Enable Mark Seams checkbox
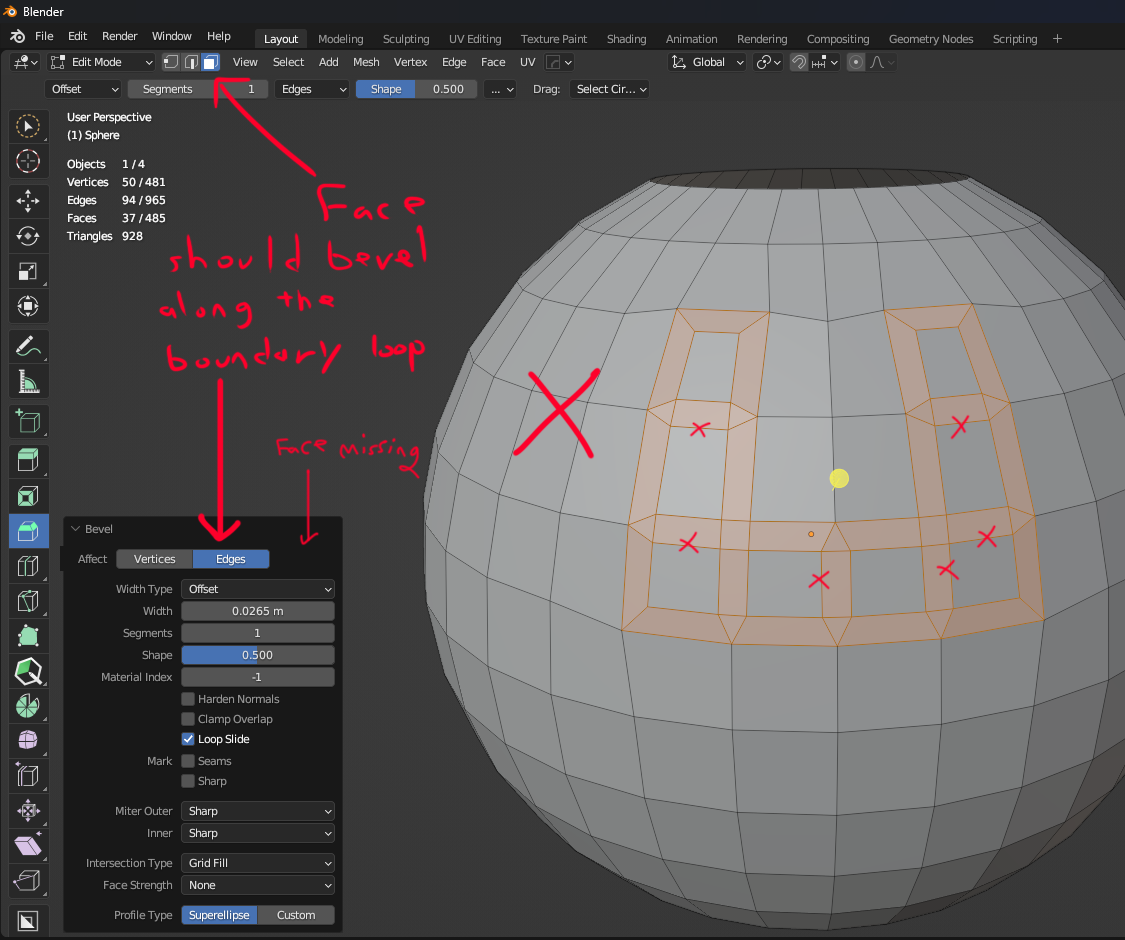This screenshot has height=940, width=1125. [x=188, y=761]
